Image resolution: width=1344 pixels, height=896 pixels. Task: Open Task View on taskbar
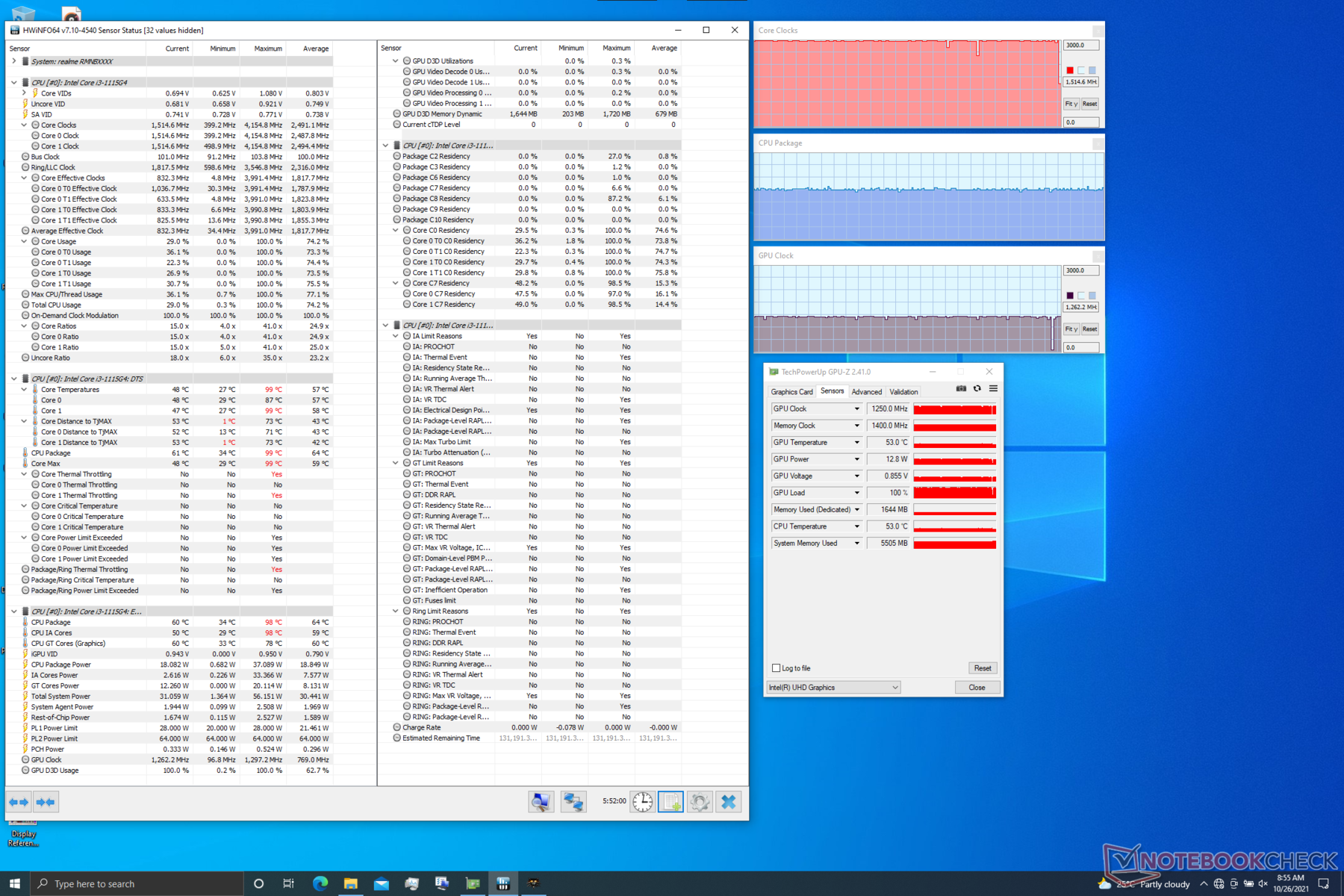pos(288,883)
